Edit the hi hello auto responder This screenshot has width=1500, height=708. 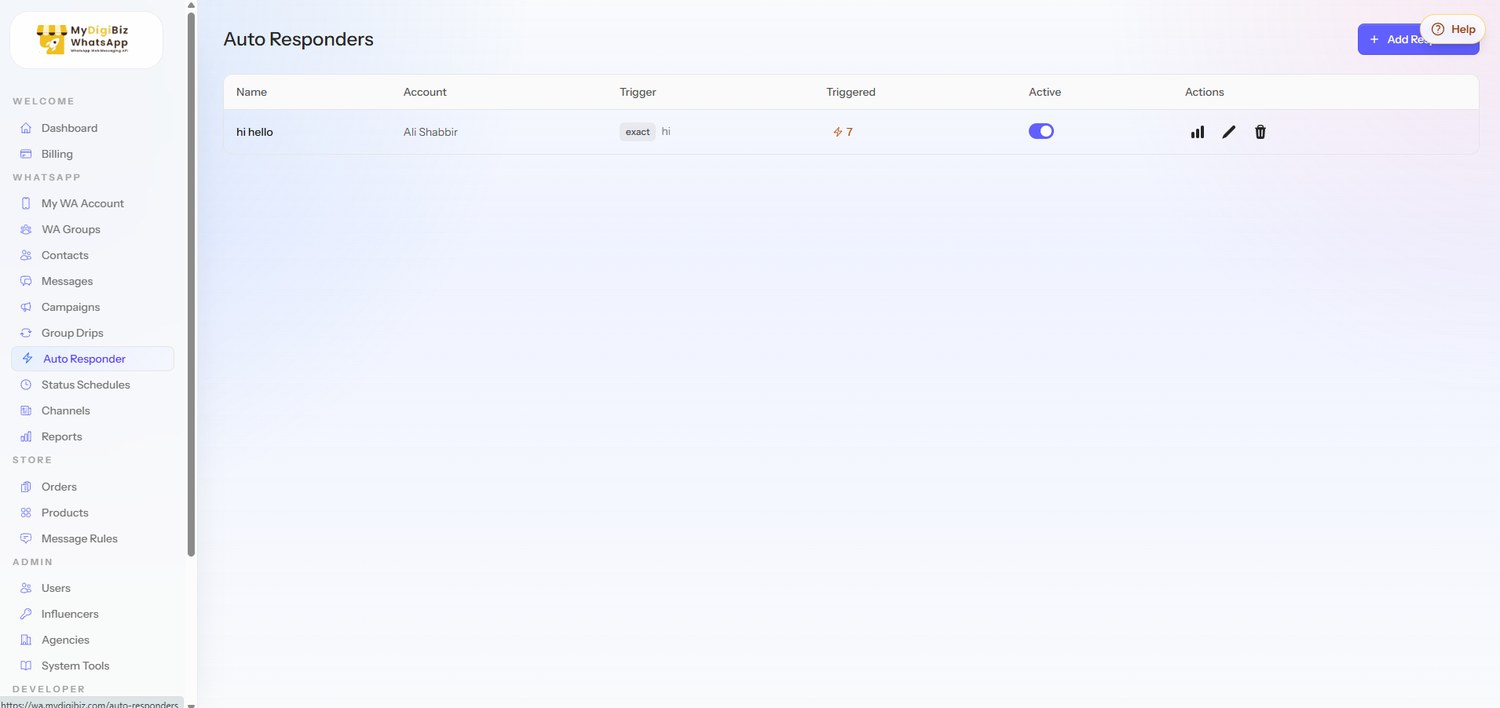click(1229, 132)
